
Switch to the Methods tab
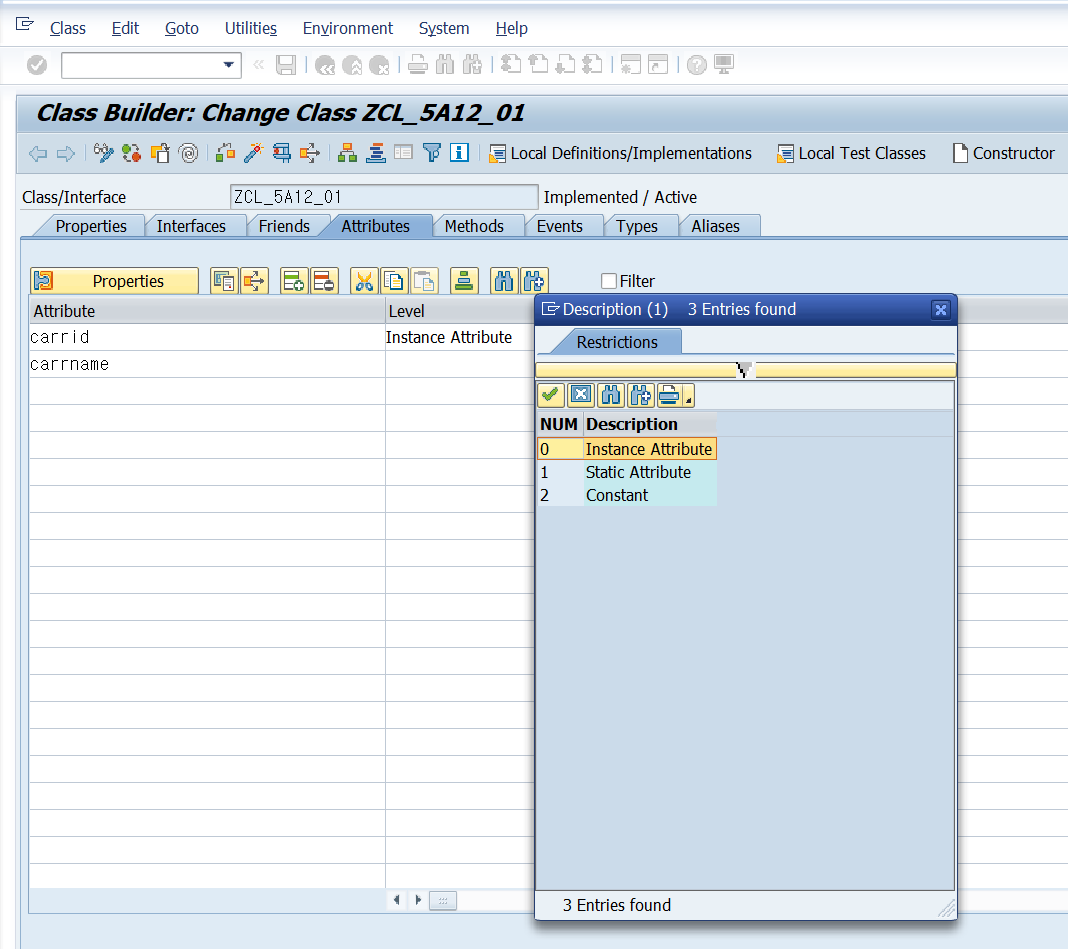coord(474,226)
